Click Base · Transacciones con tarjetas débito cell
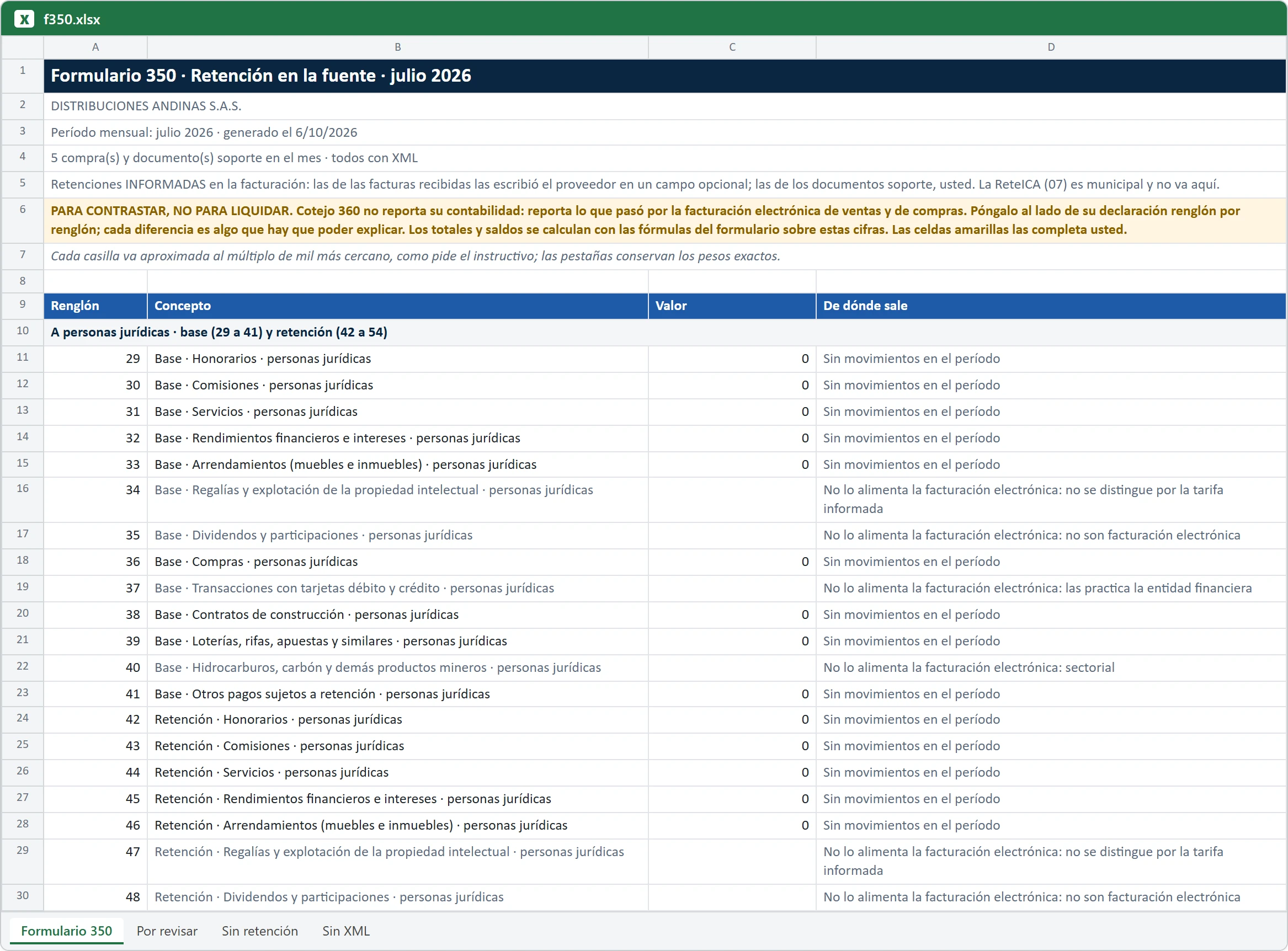Viewport: 1288px width, 951px height. click(398, 589)
